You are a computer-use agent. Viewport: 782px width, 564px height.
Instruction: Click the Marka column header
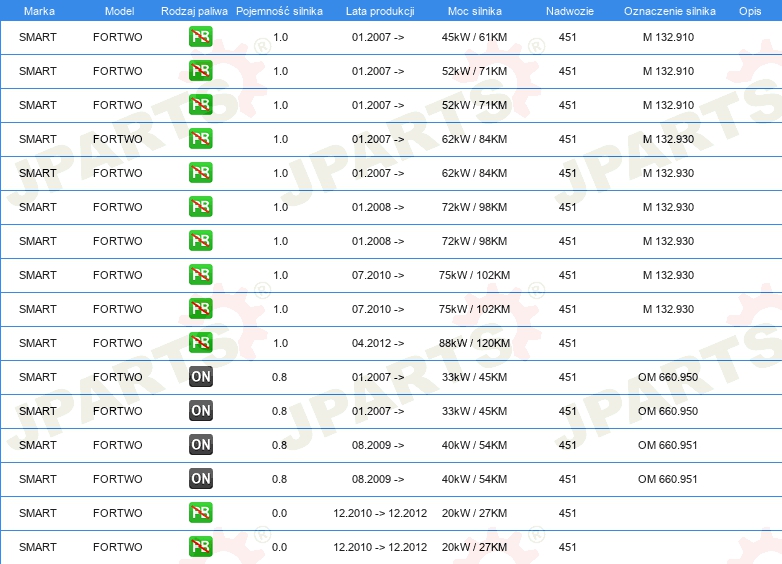tap(39, 10)
